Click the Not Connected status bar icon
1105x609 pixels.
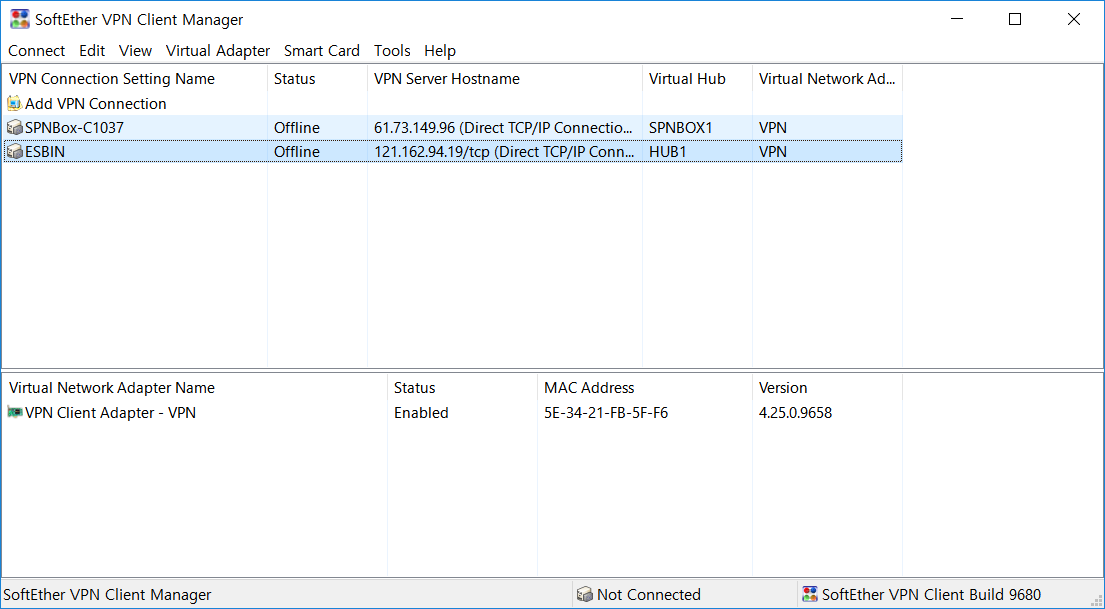584,594
